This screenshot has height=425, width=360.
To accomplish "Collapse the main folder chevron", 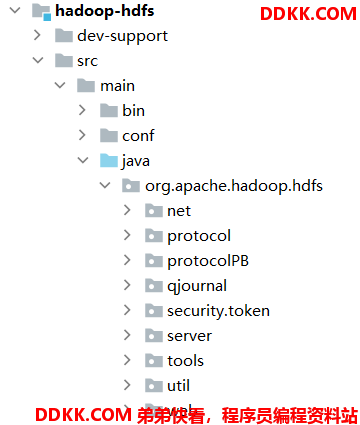I will 60,85.
